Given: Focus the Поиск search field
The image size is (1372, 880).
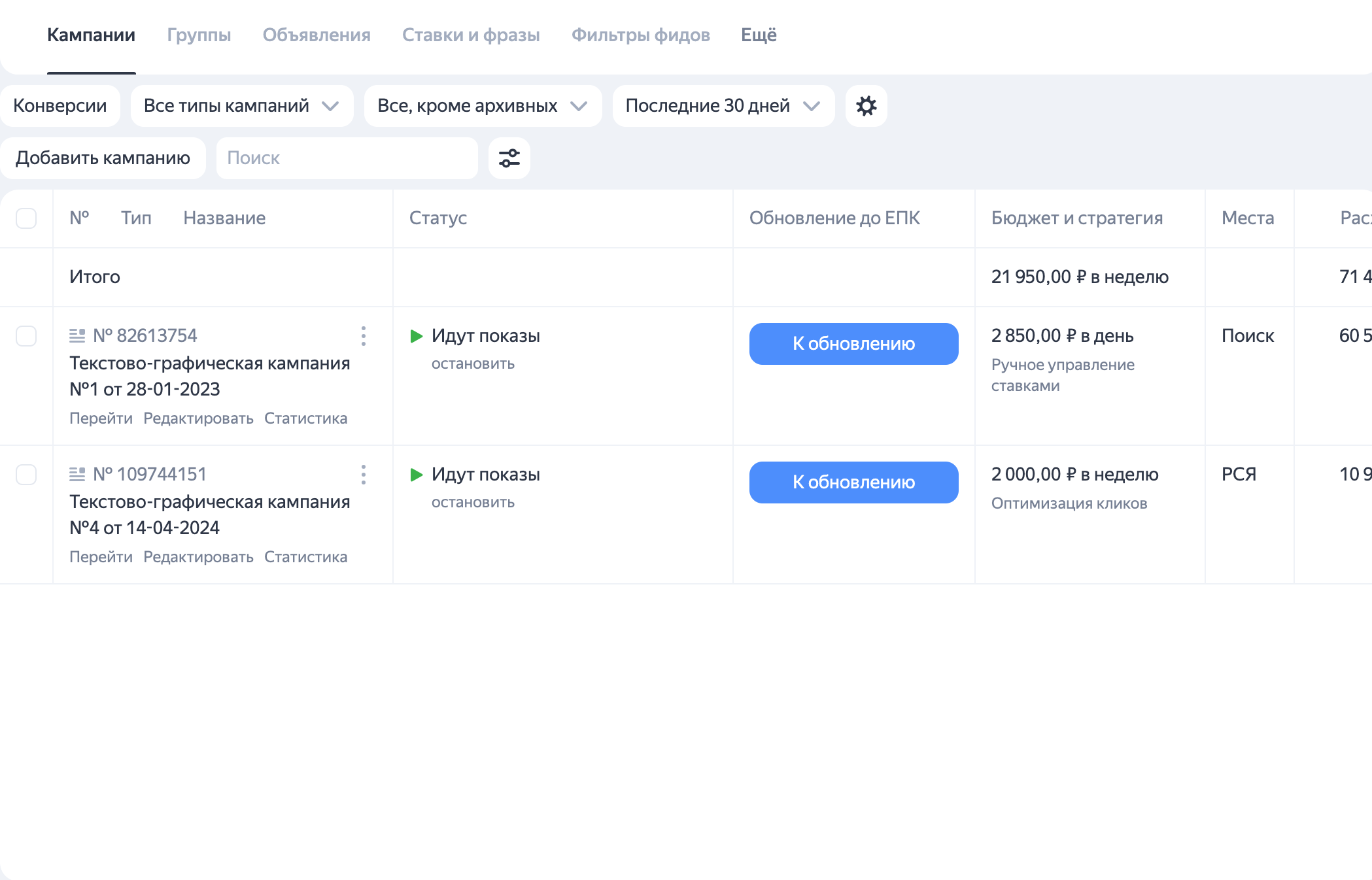Looking at the screenshot, I should pyautogui.click(x=347, y=158).
